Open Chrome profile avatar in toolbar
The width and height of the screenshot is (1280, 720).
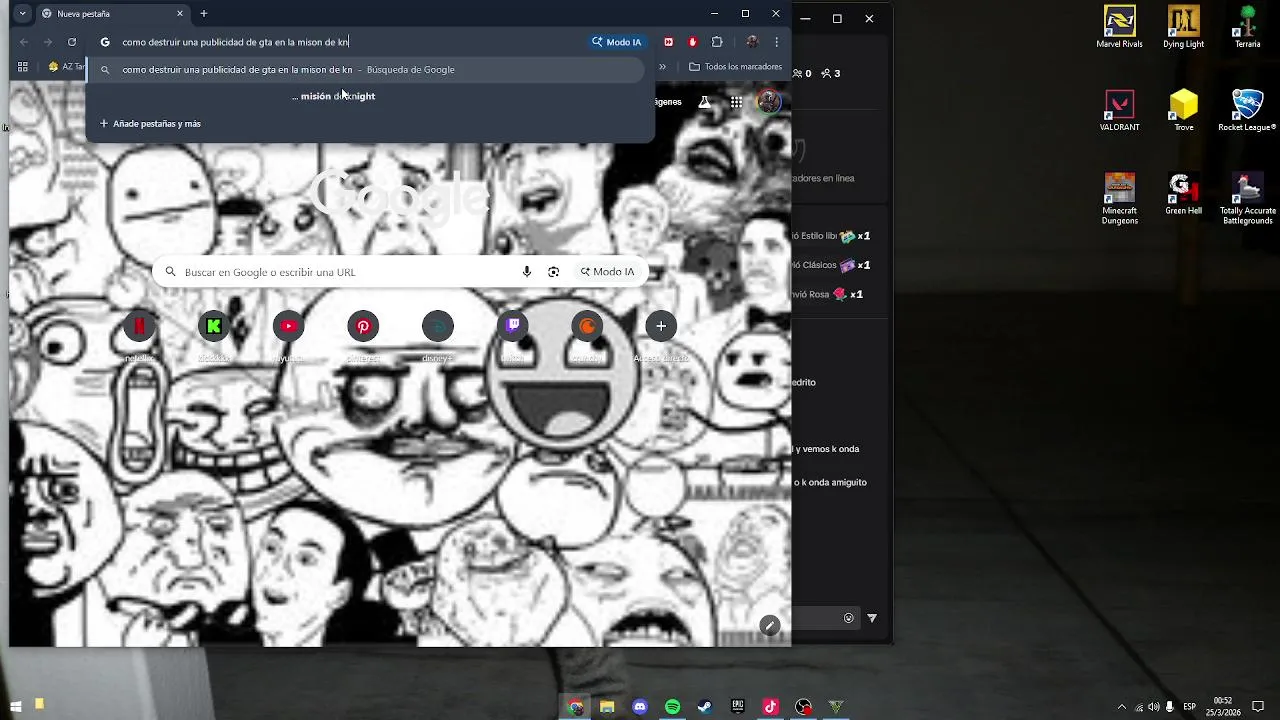pos(752,42)
